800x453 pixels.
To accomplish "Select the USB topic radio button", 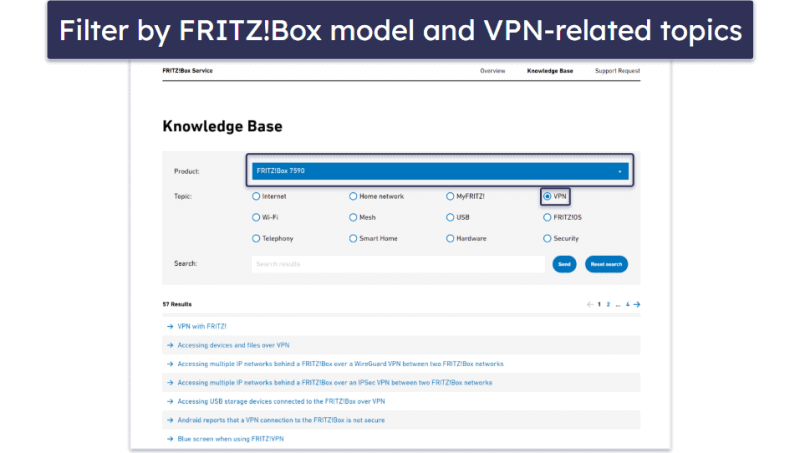I will (x=450, y=217).
